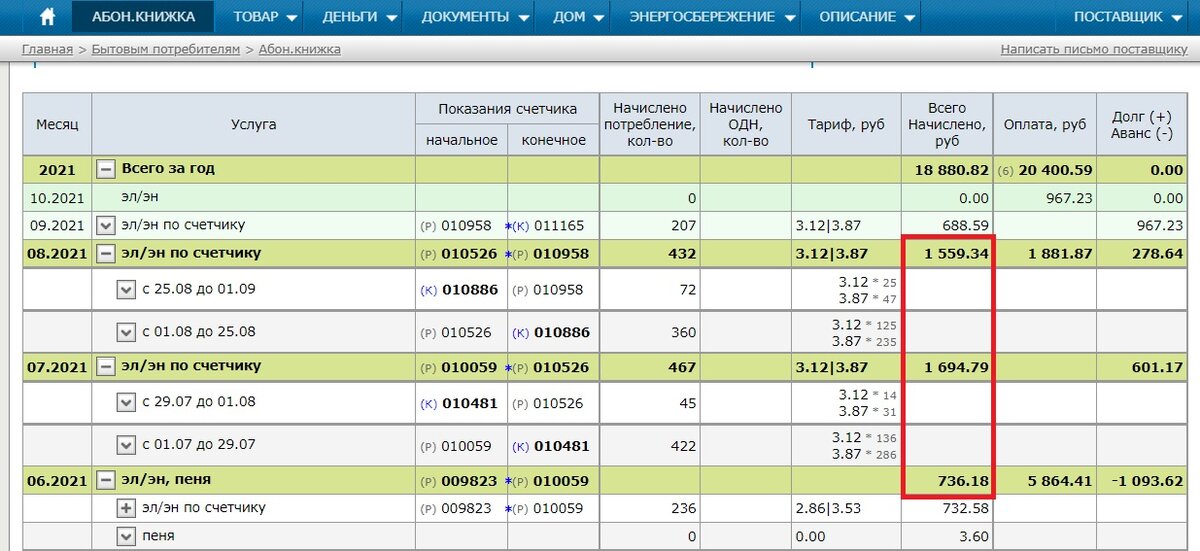Select the АБОН.КНИЖКА tab
The image size is (1200, 551).
coord(143,17)
